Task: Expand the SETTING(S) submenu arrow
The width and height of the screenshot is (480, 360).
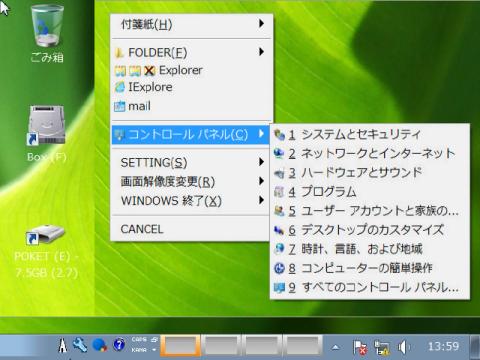Action: point(262,162)
